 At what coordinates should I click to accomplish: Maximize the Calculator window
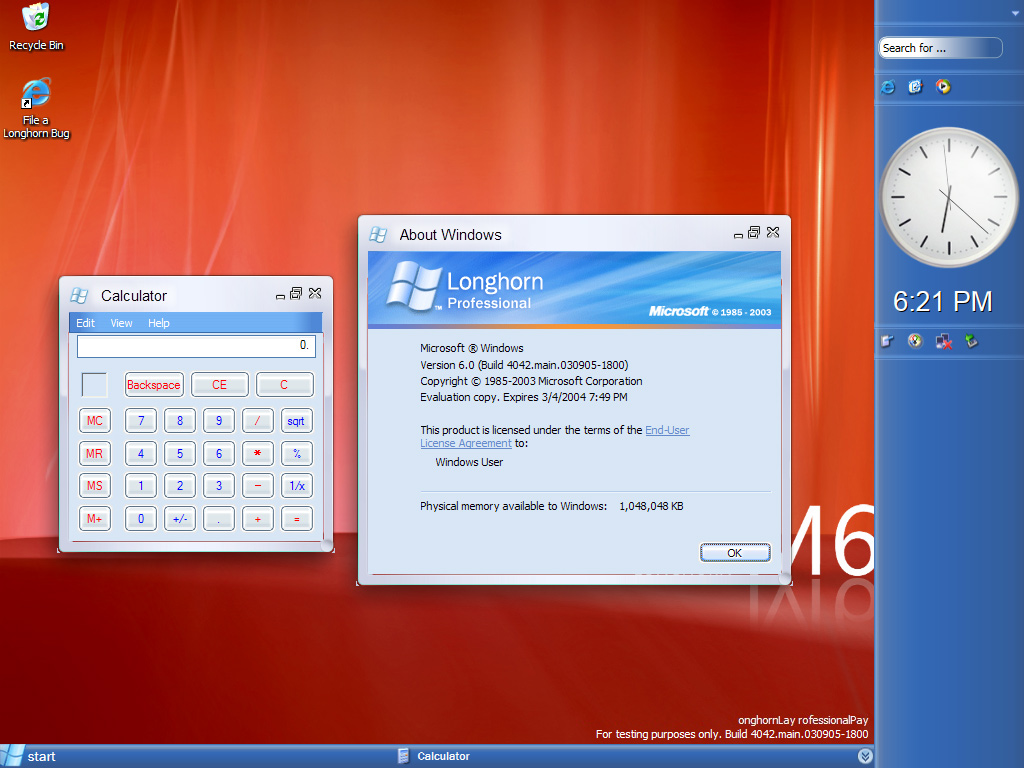click(x=296, y=293)
